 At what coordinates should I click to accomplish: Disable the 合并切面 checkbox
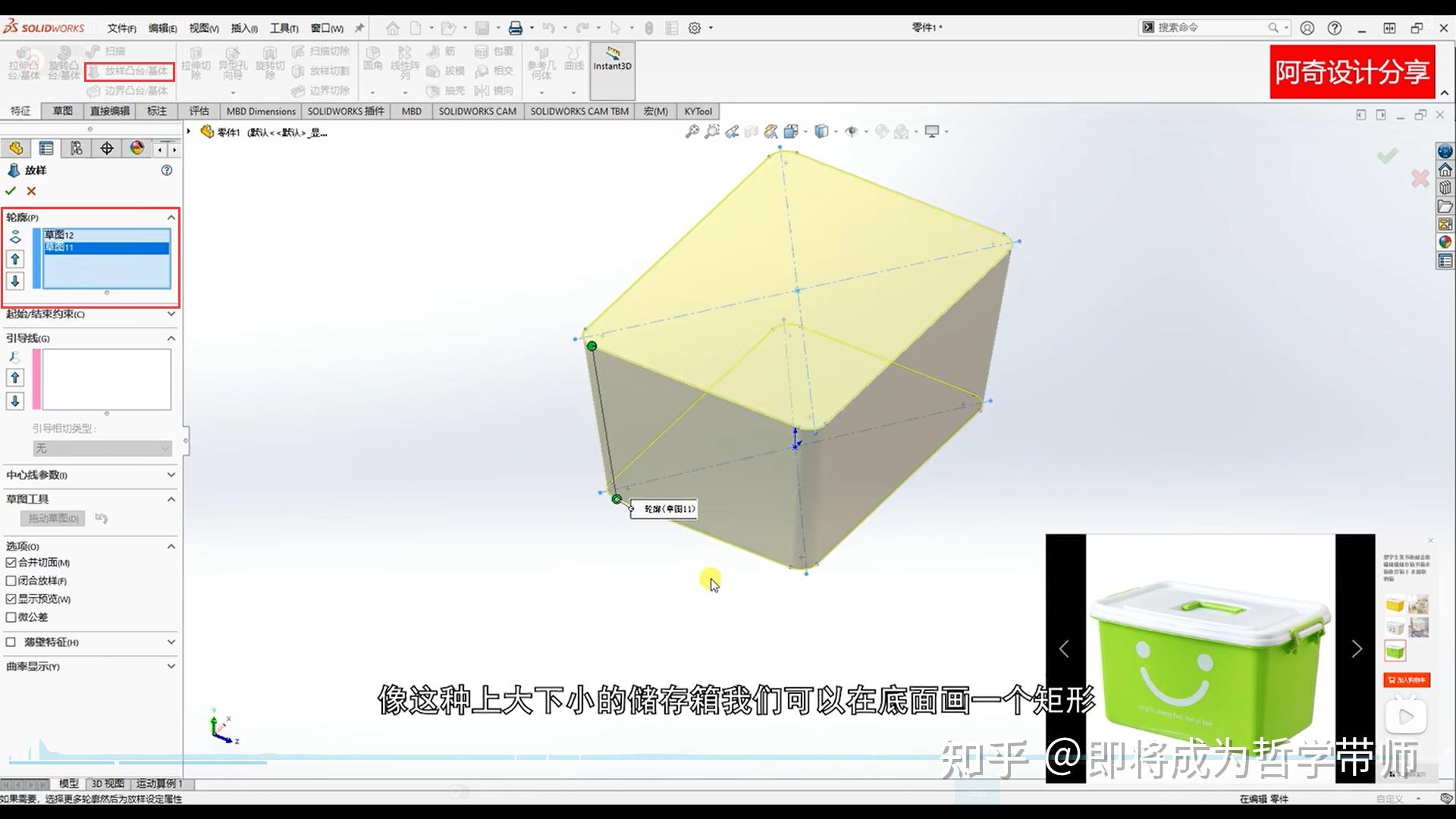(11, 563)
